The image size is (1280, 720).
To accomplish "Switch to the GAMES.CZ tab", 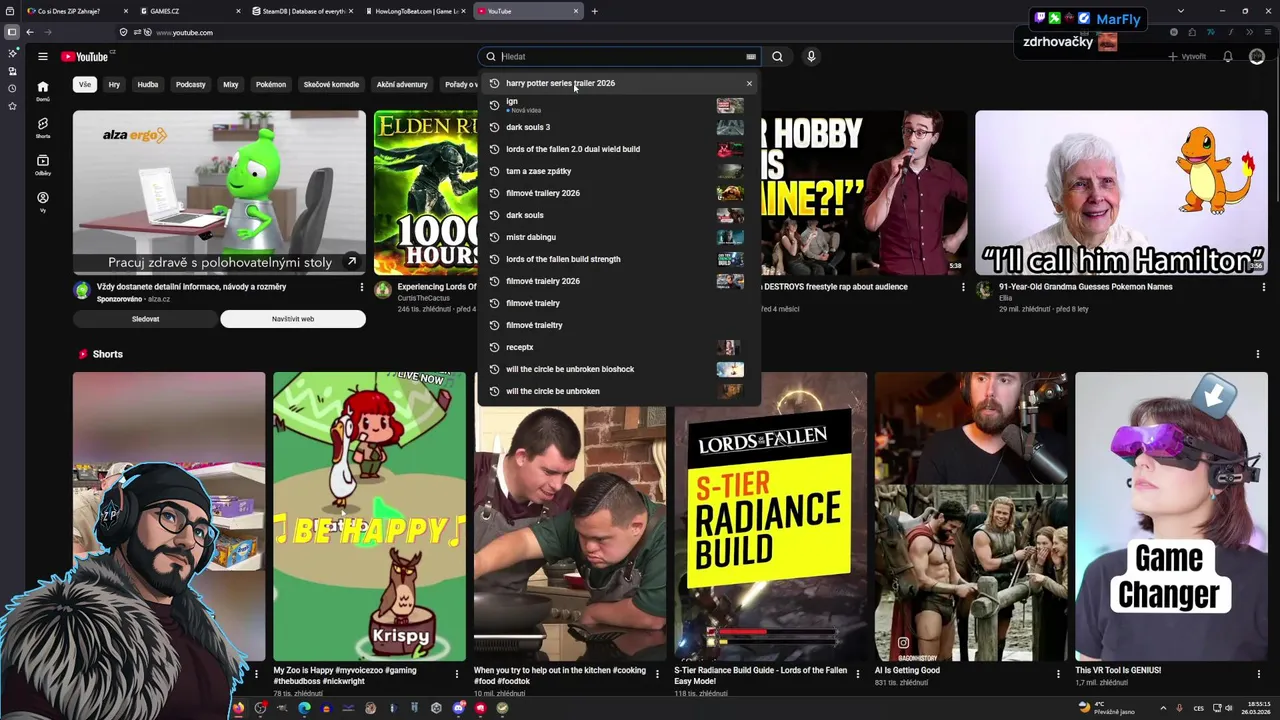I will [188, 11].
